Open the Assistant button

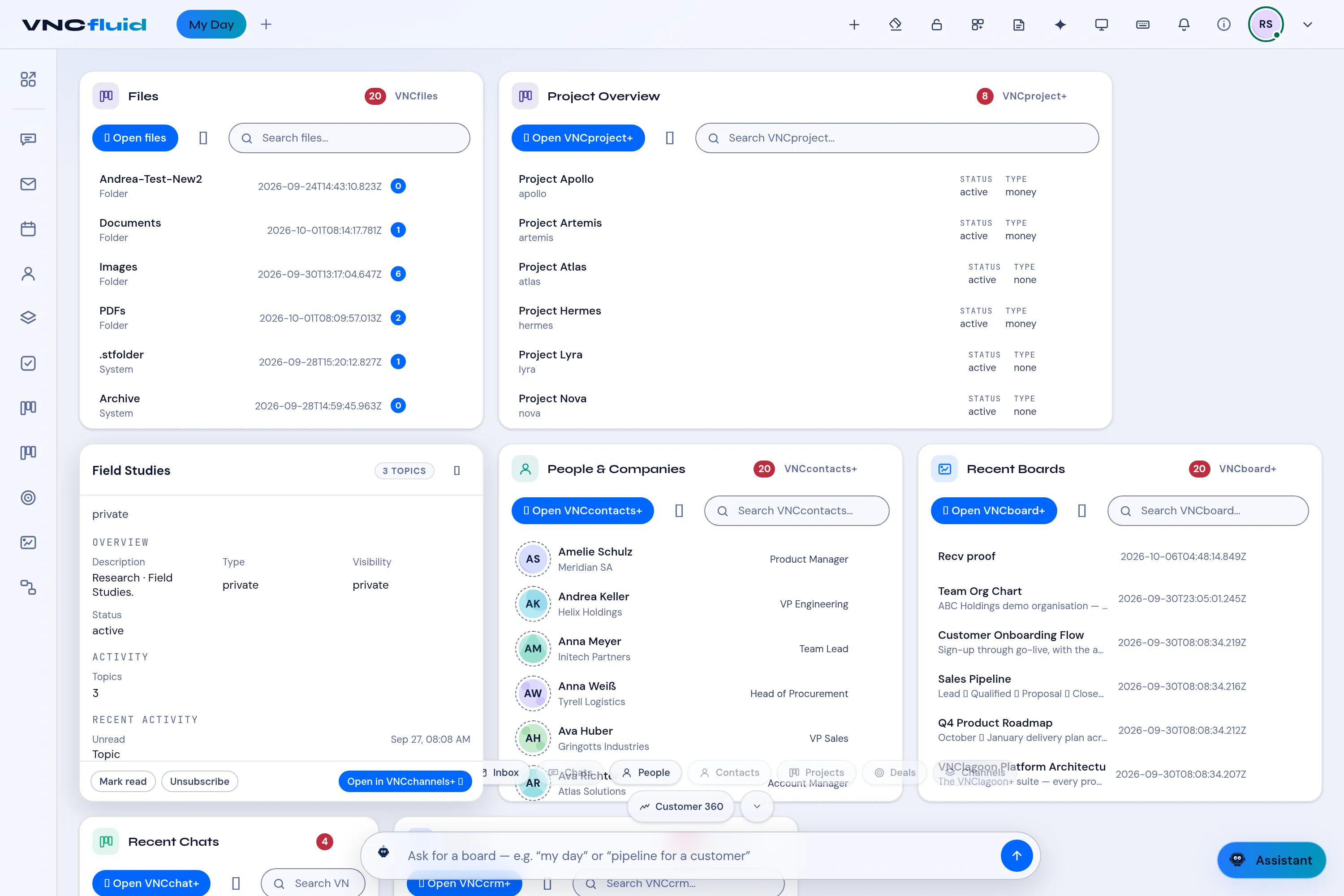(x=1272, y=860)
